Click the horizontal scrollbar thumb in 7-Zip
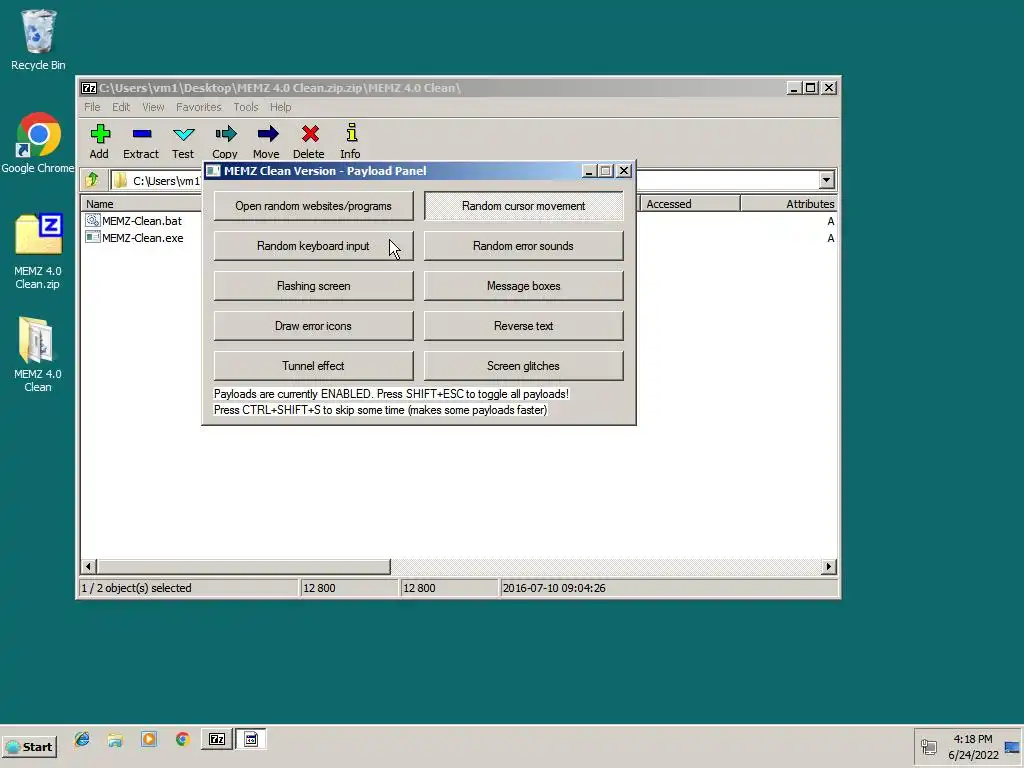This screenshot has height=768, width=1024. tap(244, 566)
